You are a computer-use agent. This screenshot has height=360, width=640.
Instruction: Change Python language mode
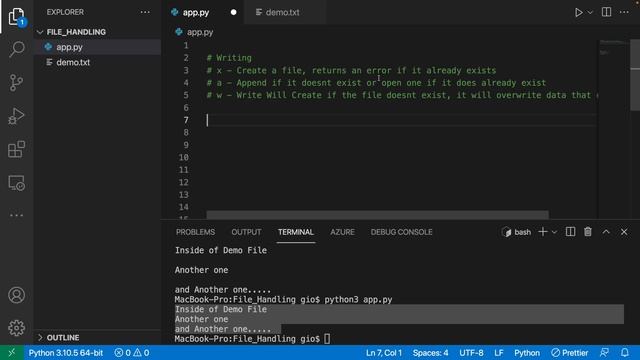[x=527, y=353]
